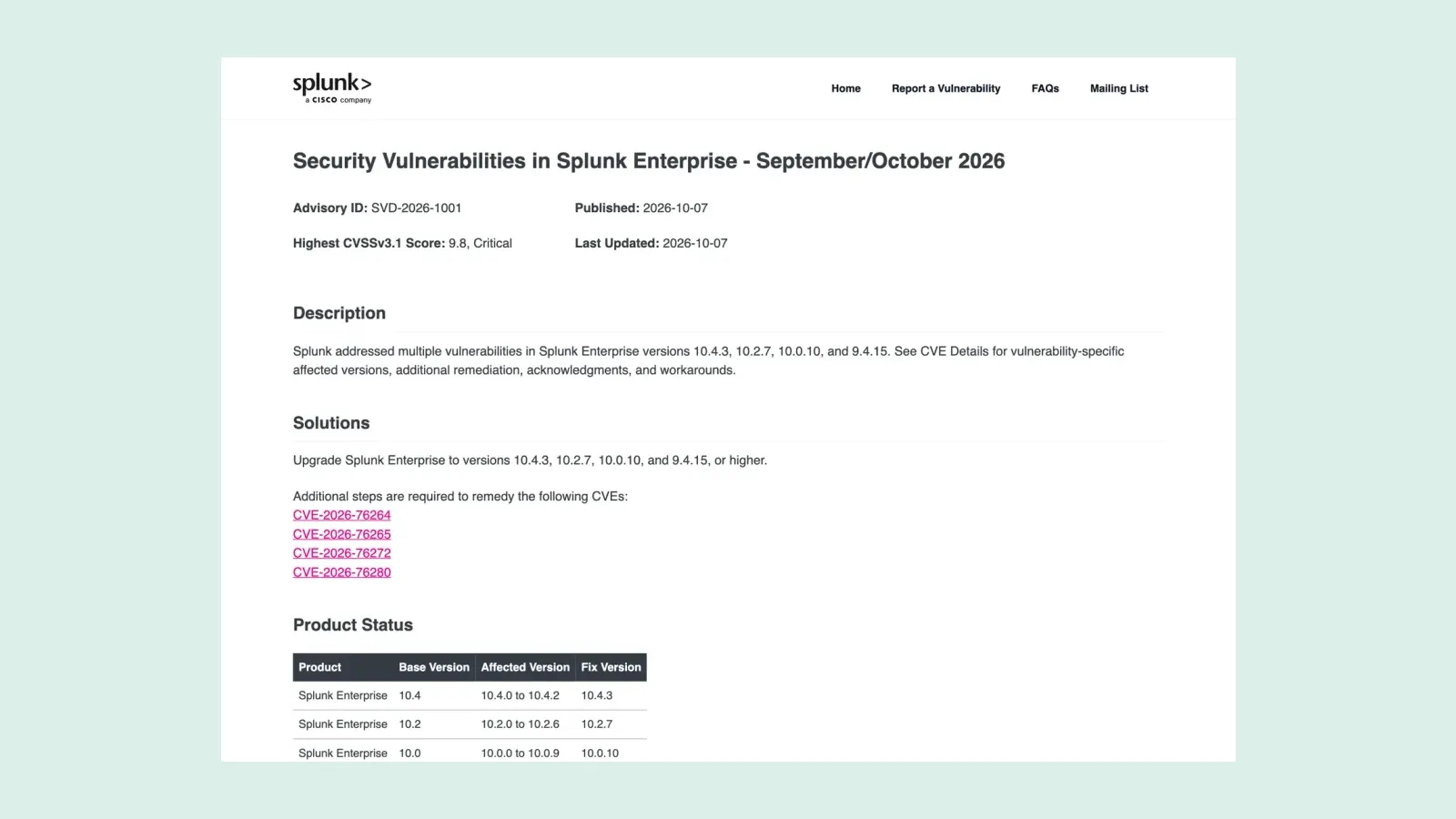Click Splunk Enterprise in the 10.0 row
Screen dimensions: 1456x819
[343, 753]
